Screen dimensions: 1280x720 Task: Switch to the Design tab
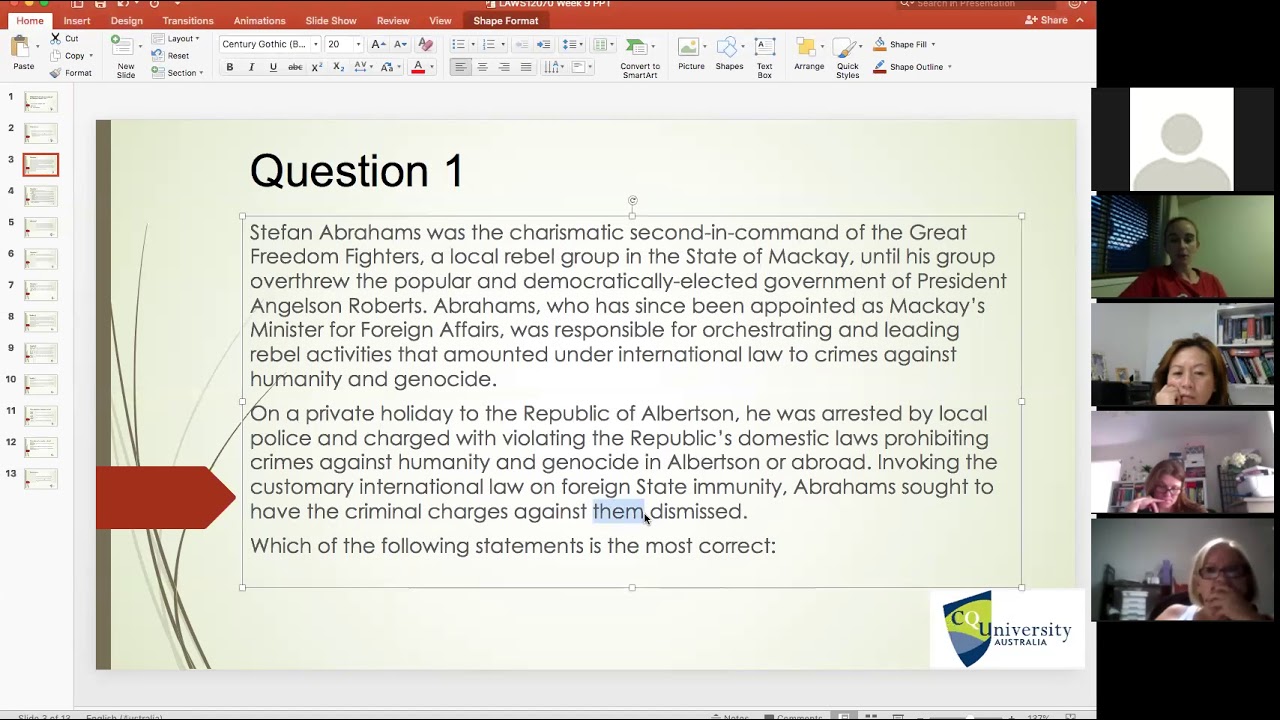point(126,20)
